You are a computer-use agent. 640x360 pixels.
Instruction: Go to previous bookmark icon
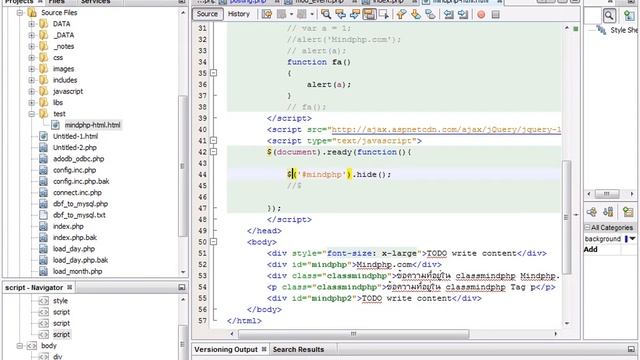[401, 14]
